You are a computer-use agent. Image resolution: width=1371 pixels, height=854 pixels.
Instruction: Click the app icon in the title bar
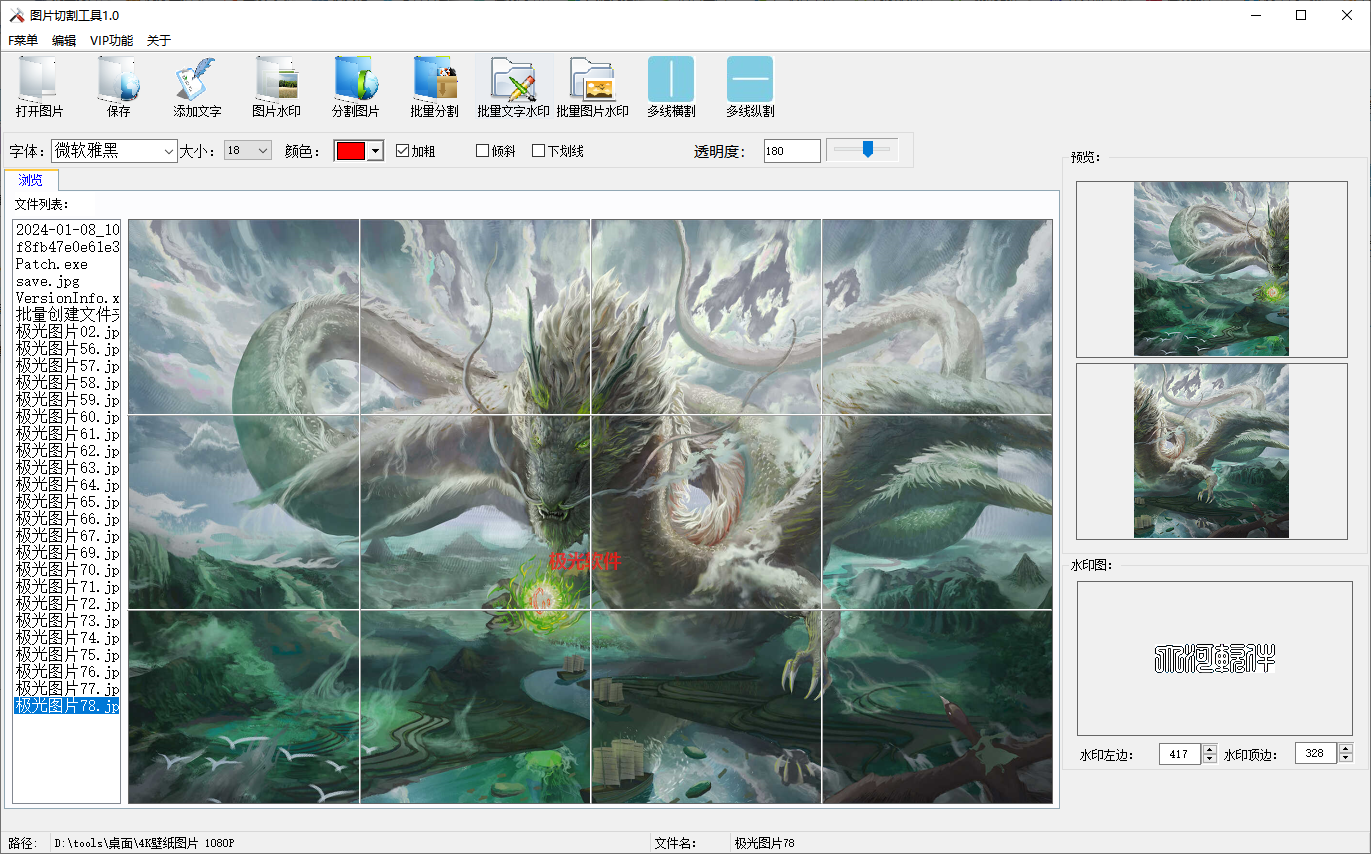(16, 15)
